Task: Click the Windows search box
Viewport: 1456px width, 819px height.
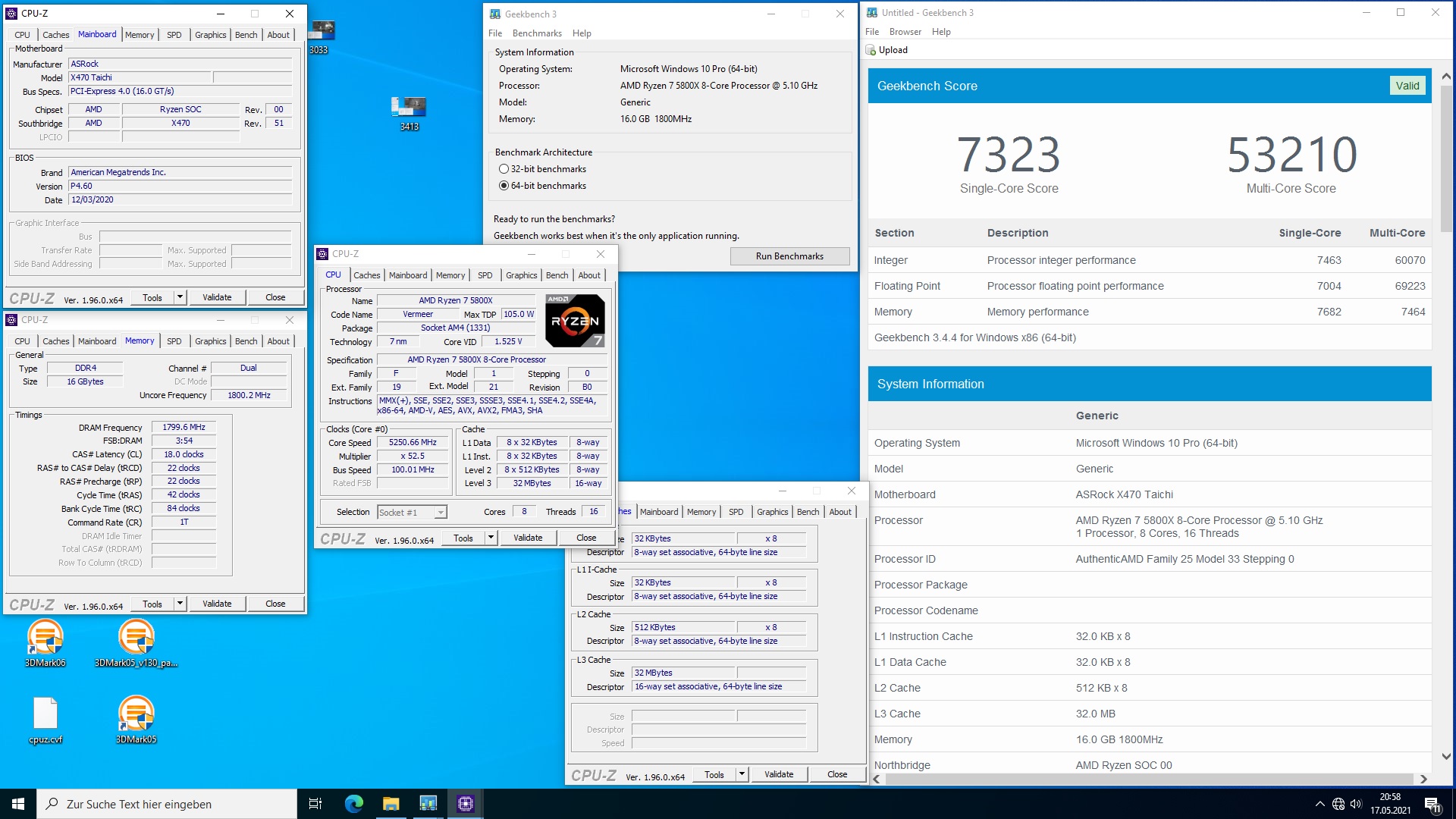Action: pos(167,804)
